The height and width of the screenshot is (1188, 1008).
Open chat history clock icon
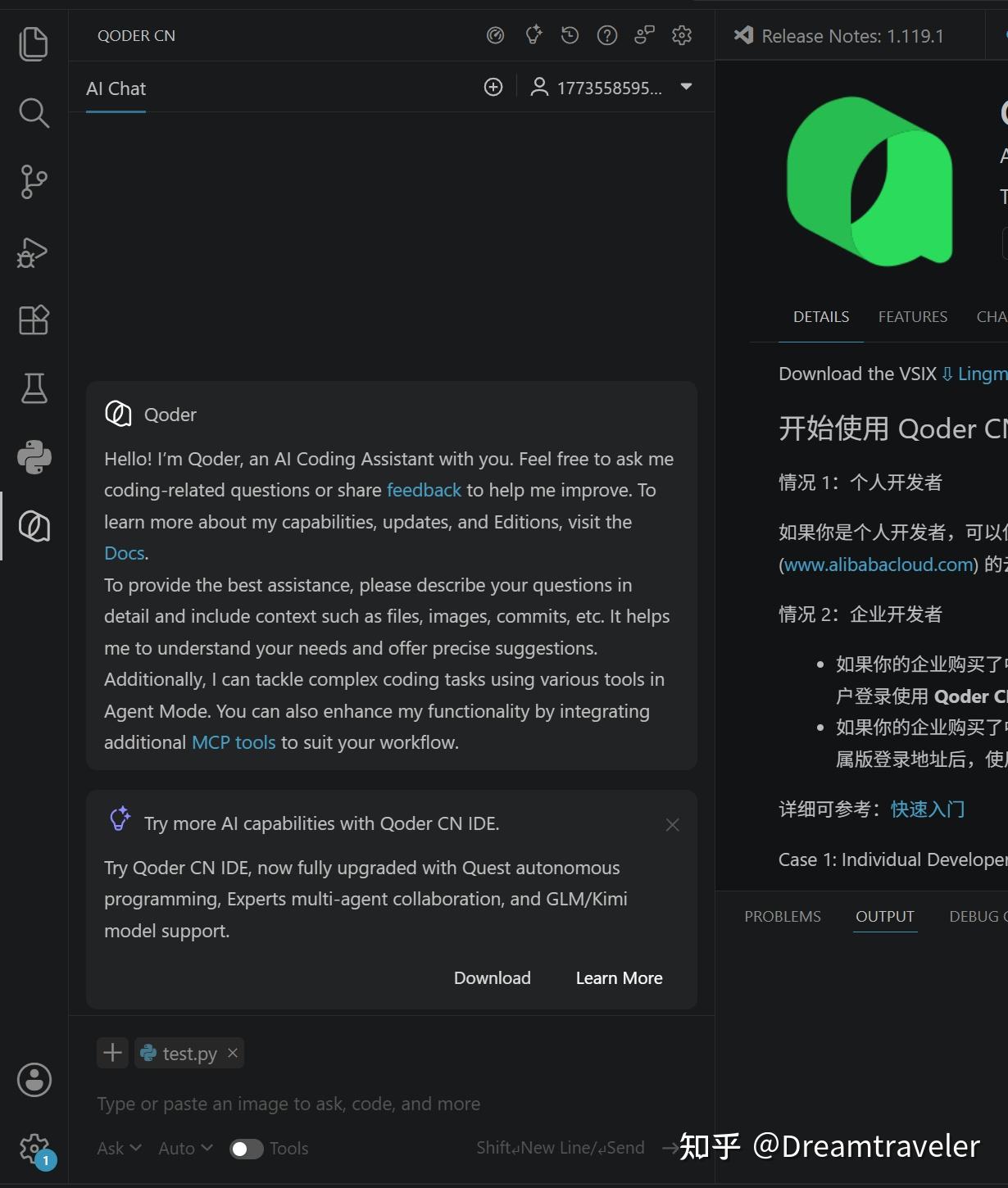[570, 35]
